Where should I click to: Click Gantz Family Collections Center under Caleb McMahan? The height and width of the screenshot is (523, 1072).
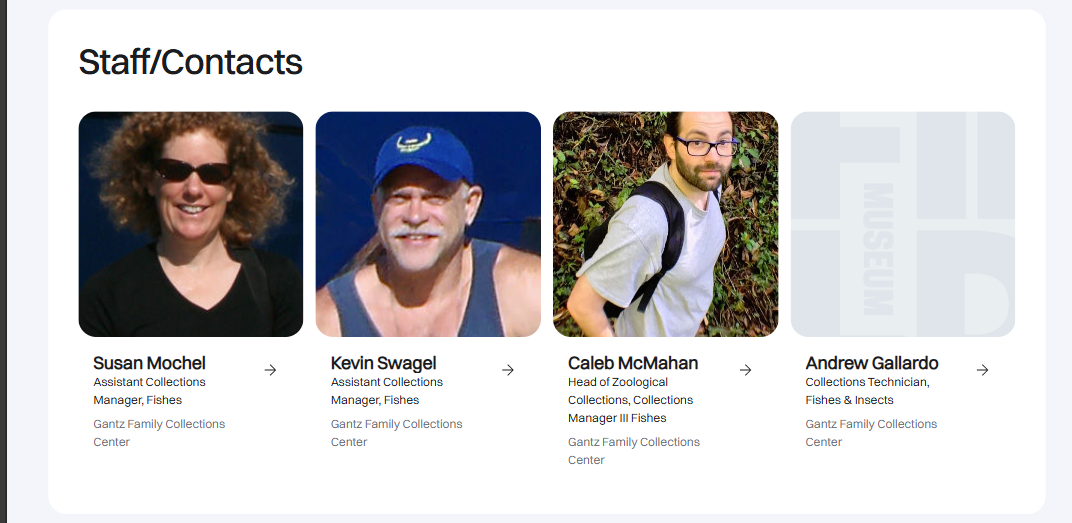634,451
